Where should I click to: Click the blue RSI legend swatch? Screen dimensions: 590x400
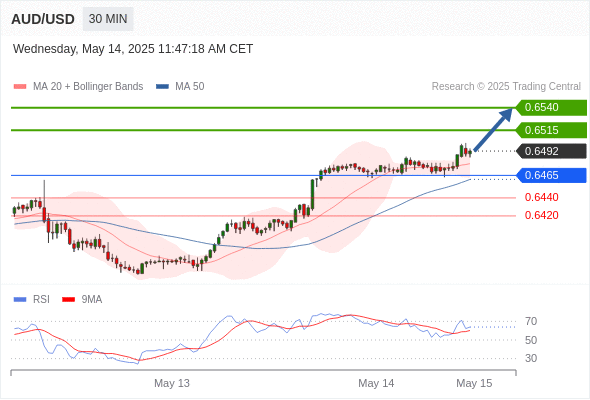coord(20,300)
